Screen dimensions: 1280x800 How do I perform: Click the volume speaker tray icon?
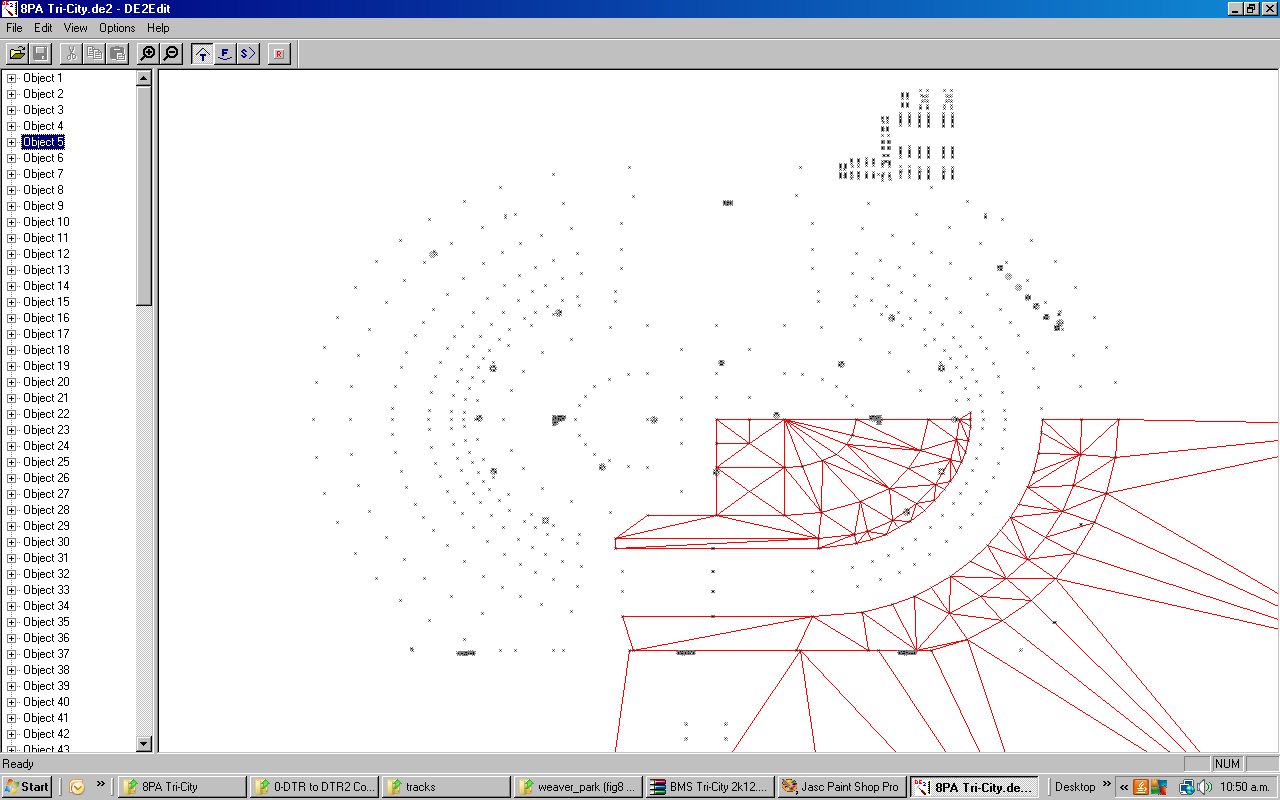click(x=1205, y=787)
